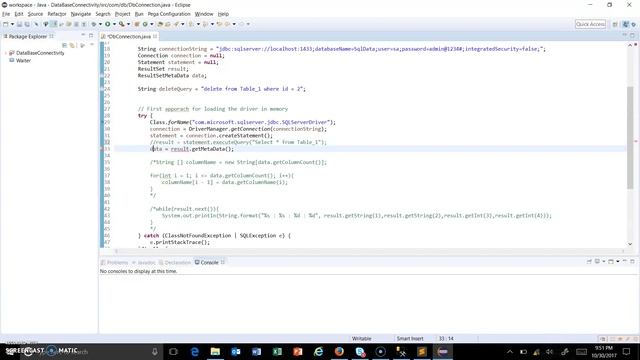Click the Open Type toolbar icon
640x360 pixels.
coord(160,24)
